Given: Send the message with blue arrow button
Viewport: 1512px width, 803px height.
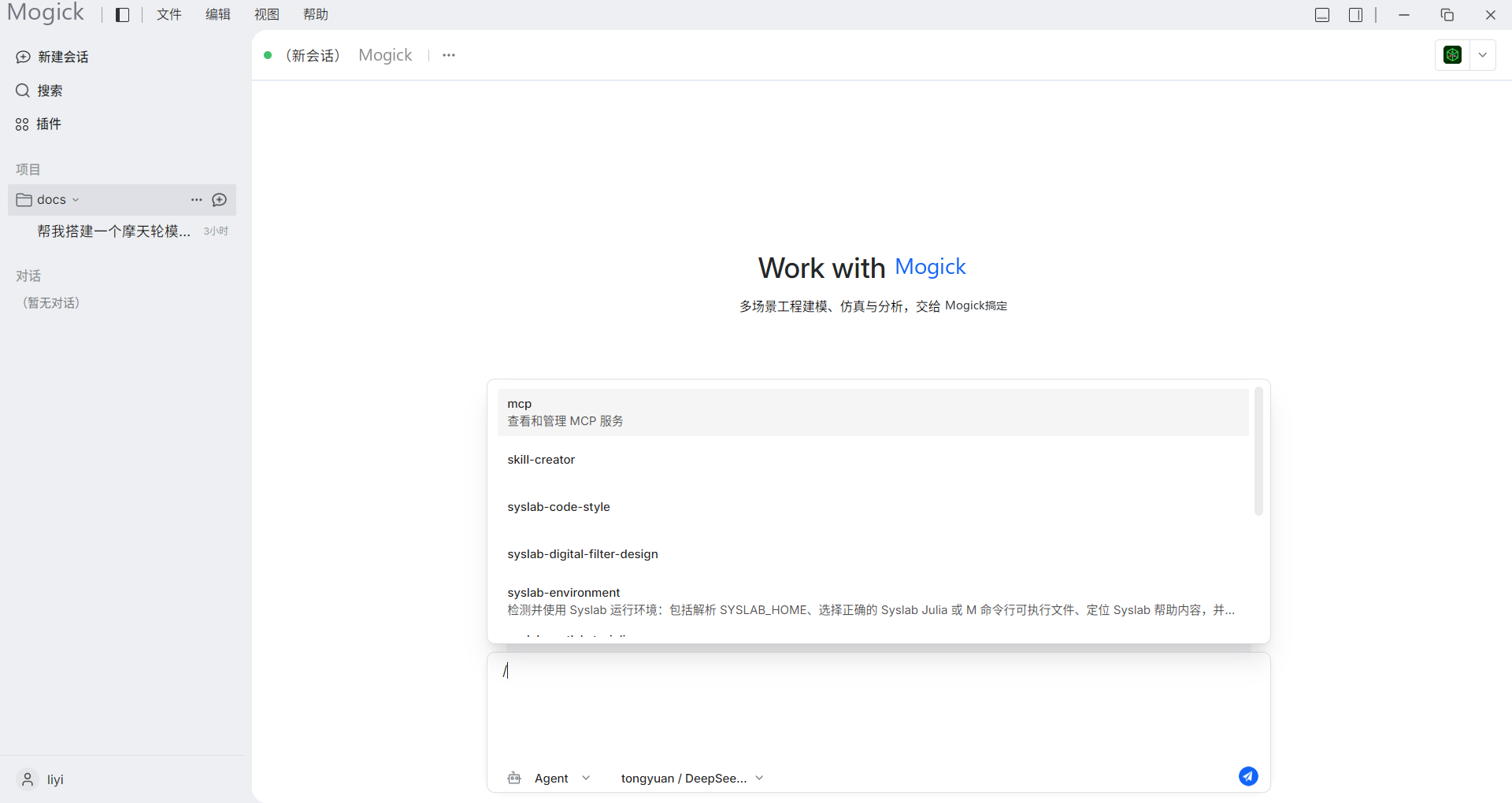Looking at the screenshot, I should [x=1248, y=776].
